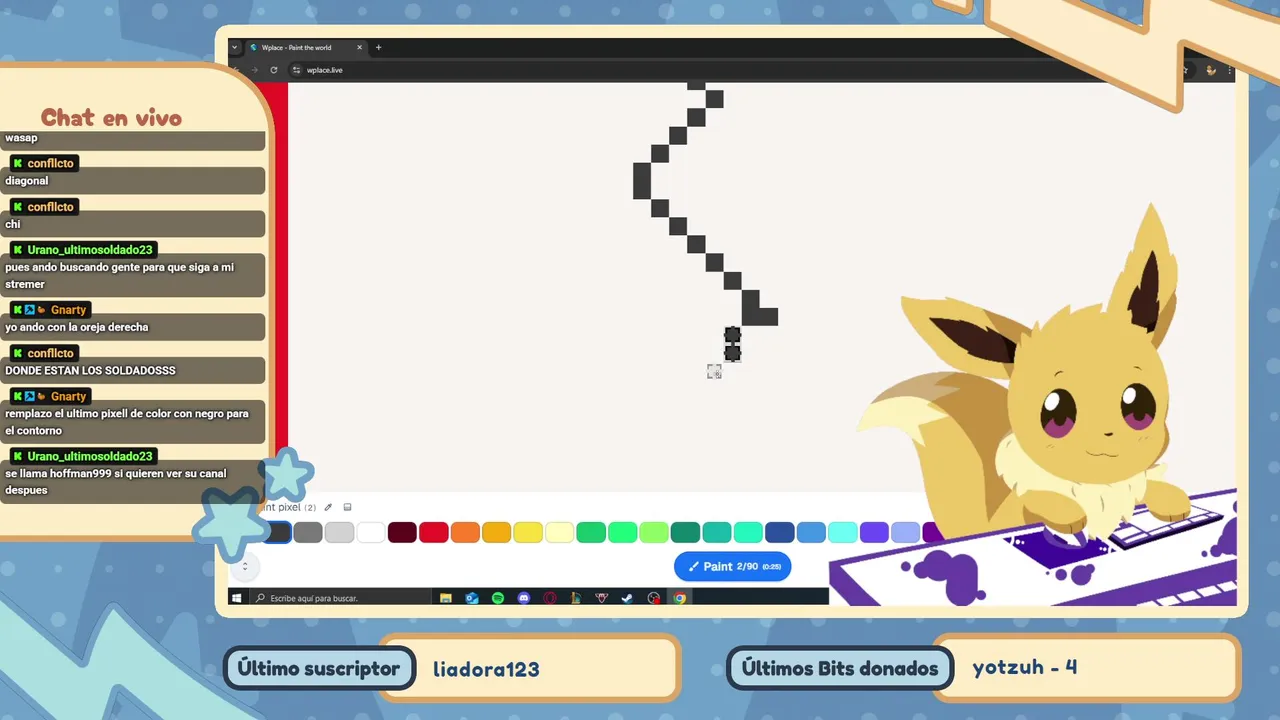The height and width of the screenshot is (720, 1280).
Task: Click the eraser icon beside Paint pixel
Action: (x=347, y=507)
